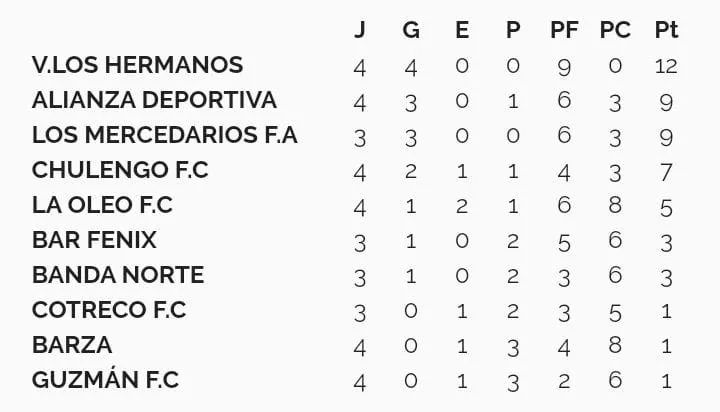Click the BAR FENIX team name
The image size is (720, 412).
tap(94, 241)
